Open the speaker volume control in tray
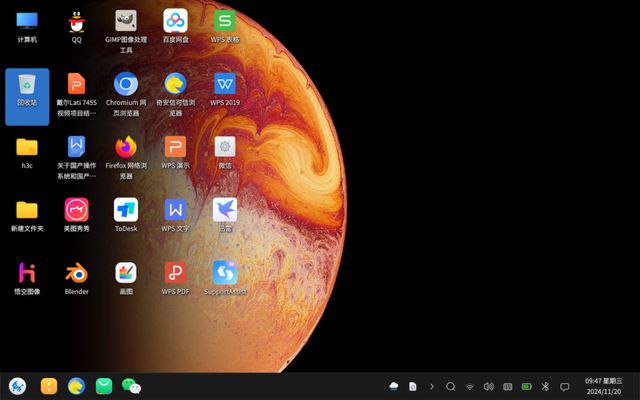Image resolution: width=640 pixels, height=400 pixels. [x=488, y=386]
